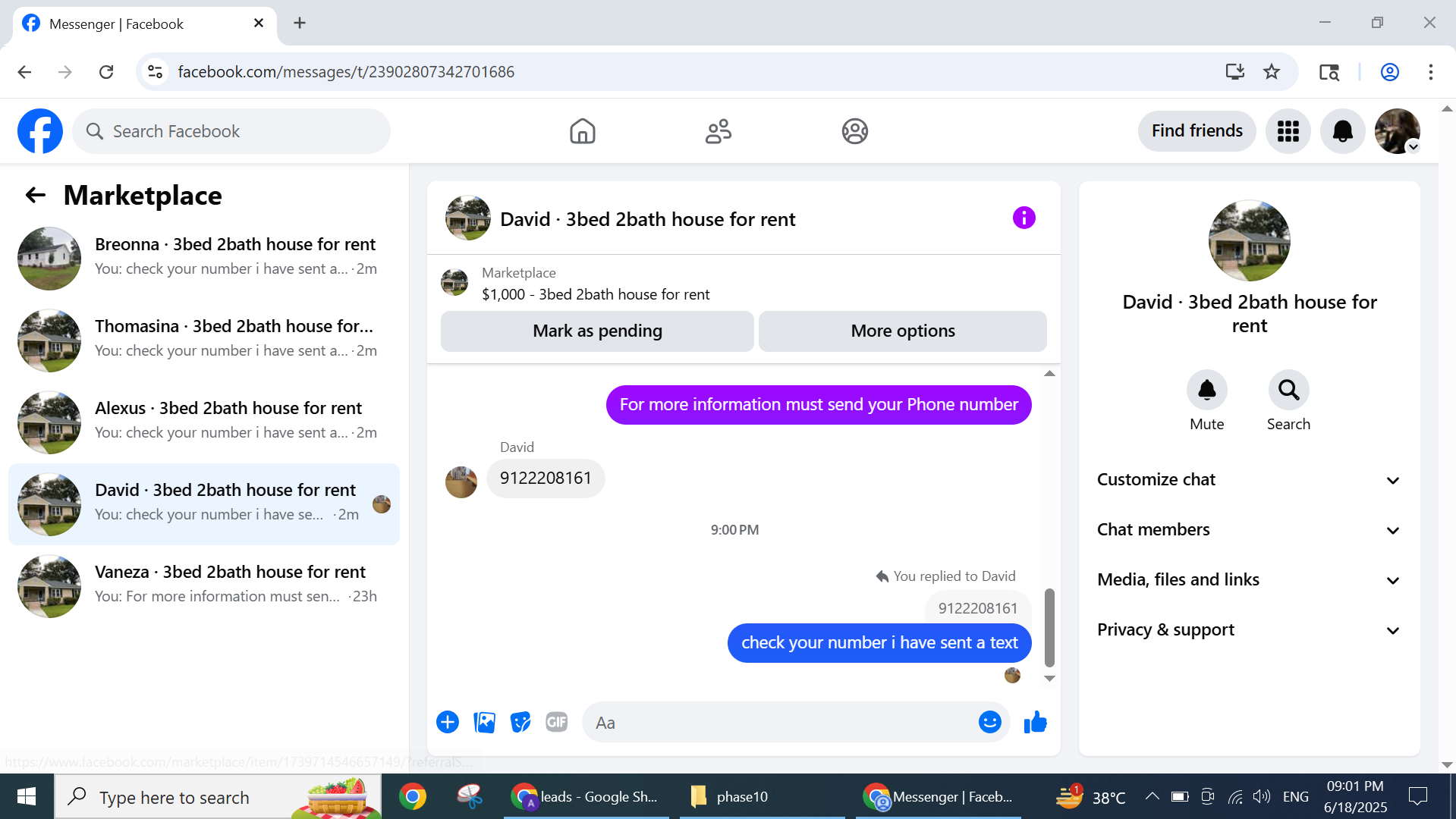Open conversation information purple icon
This screenshot has width=1456, height=819.
click(x=1024, y=218)
